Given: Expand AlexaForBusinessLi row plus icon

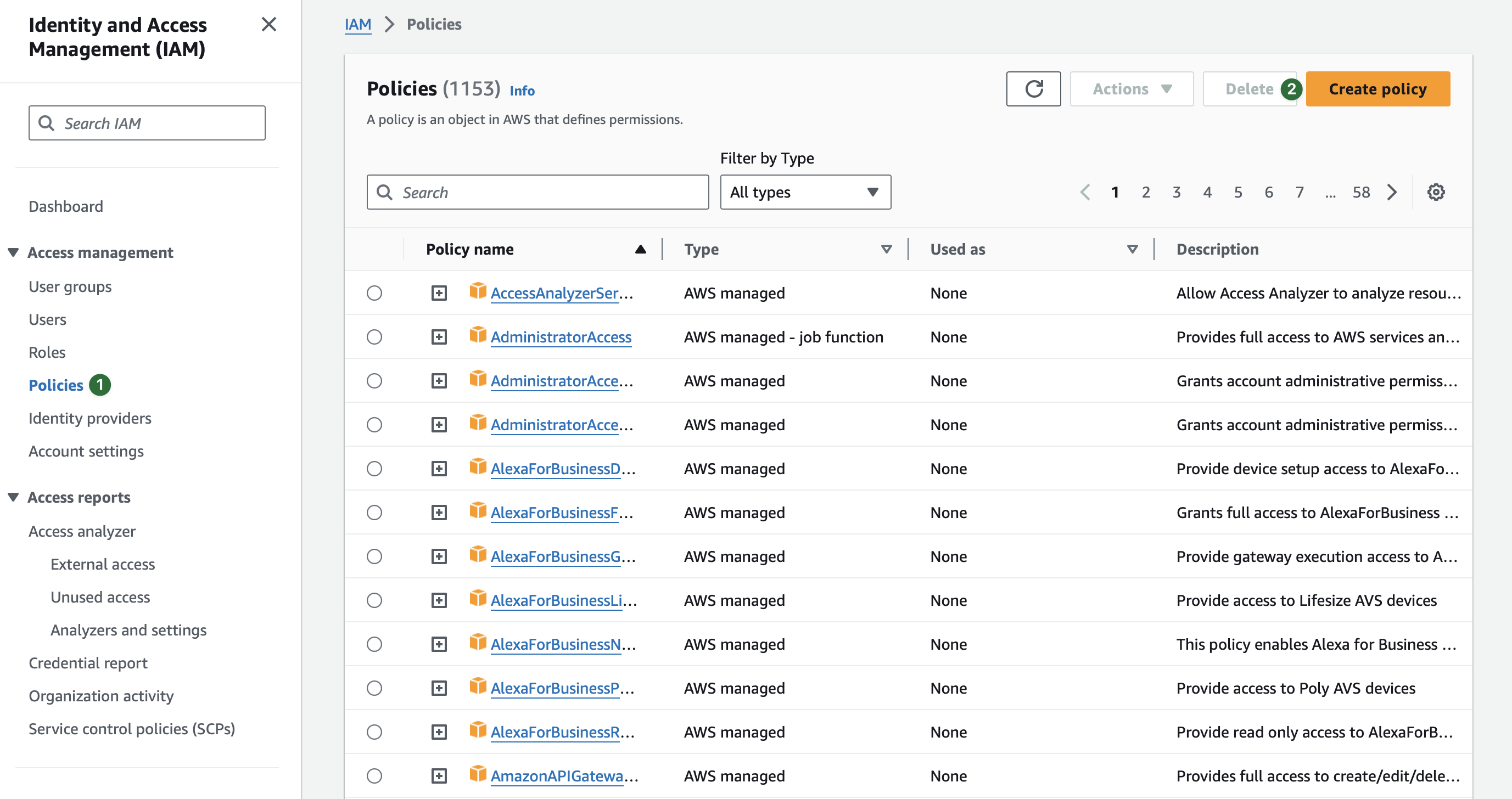Looking at the screenshot, I should pos(439,600).
